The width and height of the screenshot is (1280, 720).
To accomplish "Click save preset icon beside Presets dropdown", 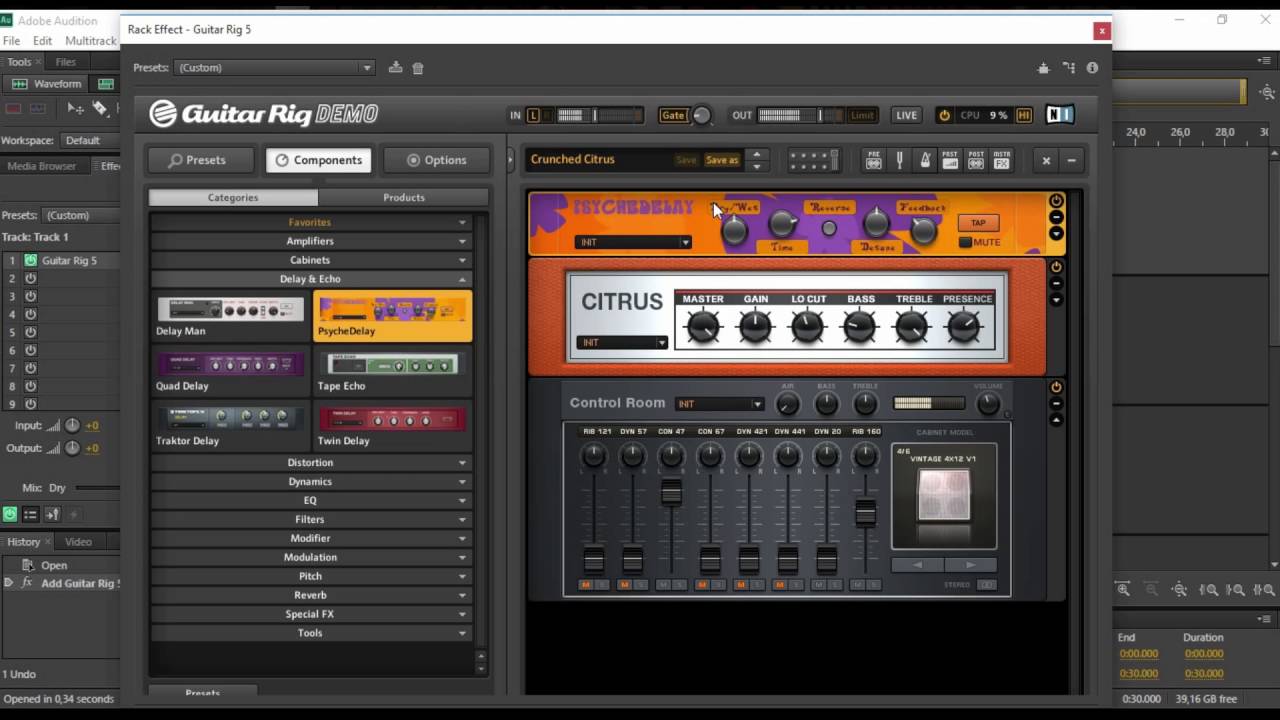I will tap(395, 67).
